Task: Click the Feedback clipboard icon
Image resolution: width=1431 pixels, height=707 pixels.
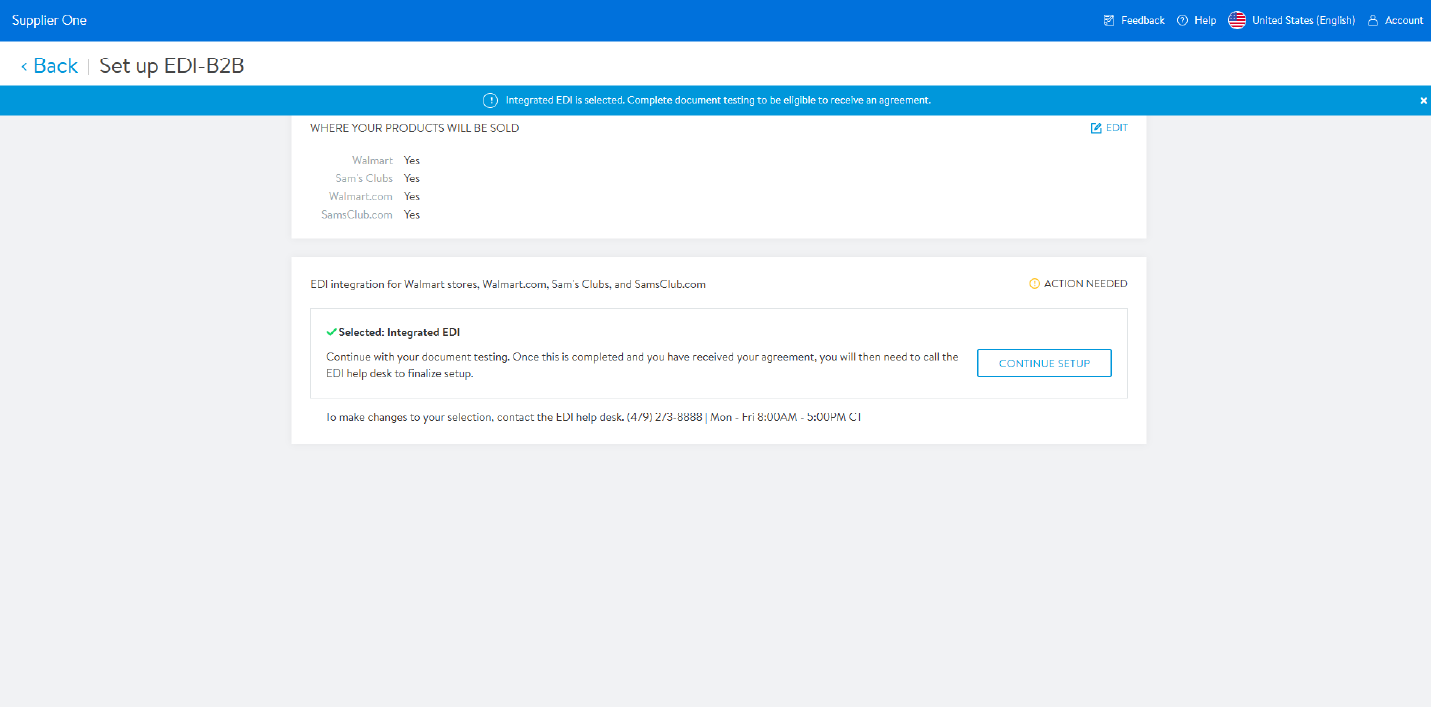Action: [1109, 20]
